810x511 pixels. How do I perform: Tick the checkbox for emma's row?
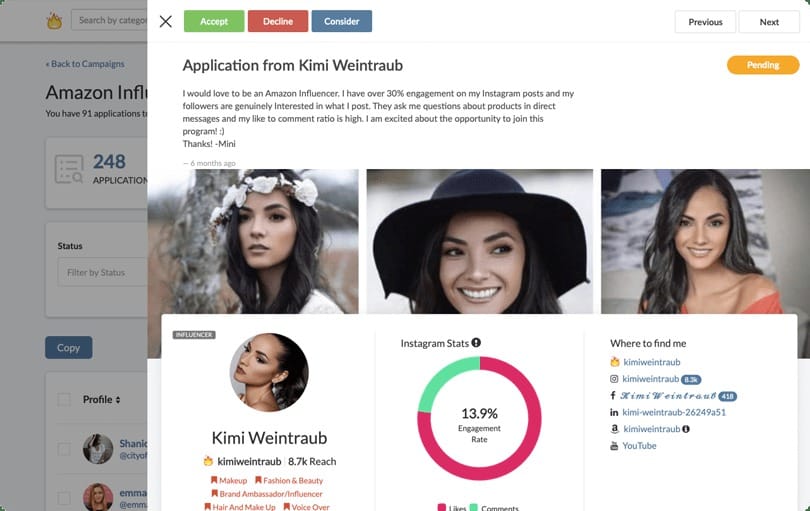point(64,497)
